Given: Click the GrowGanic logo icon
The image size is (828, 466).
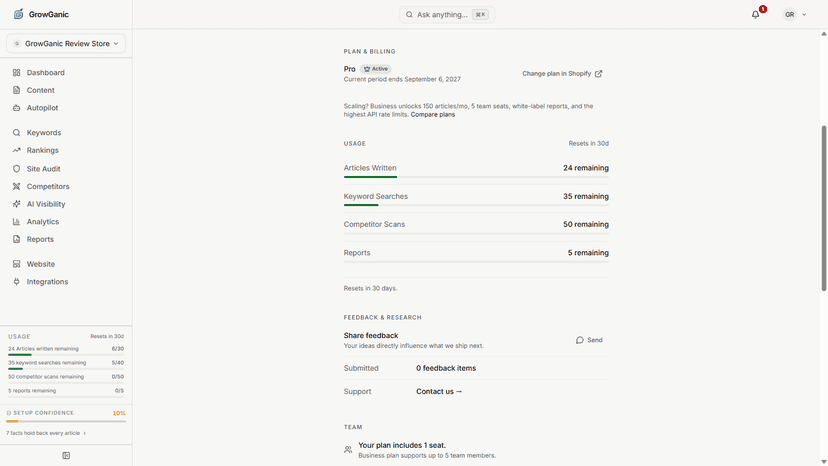Looking at the screenshot, I should click(x=18, y=14).
